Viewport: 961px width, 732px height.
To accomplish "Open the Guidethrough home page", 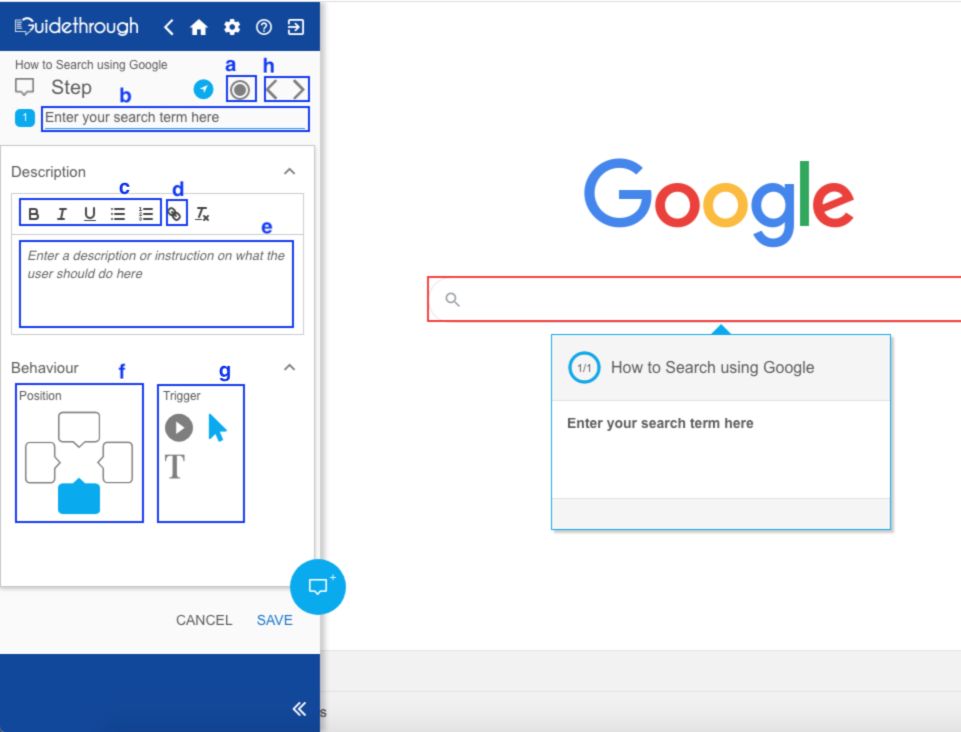I will click(x=199, y=27).
